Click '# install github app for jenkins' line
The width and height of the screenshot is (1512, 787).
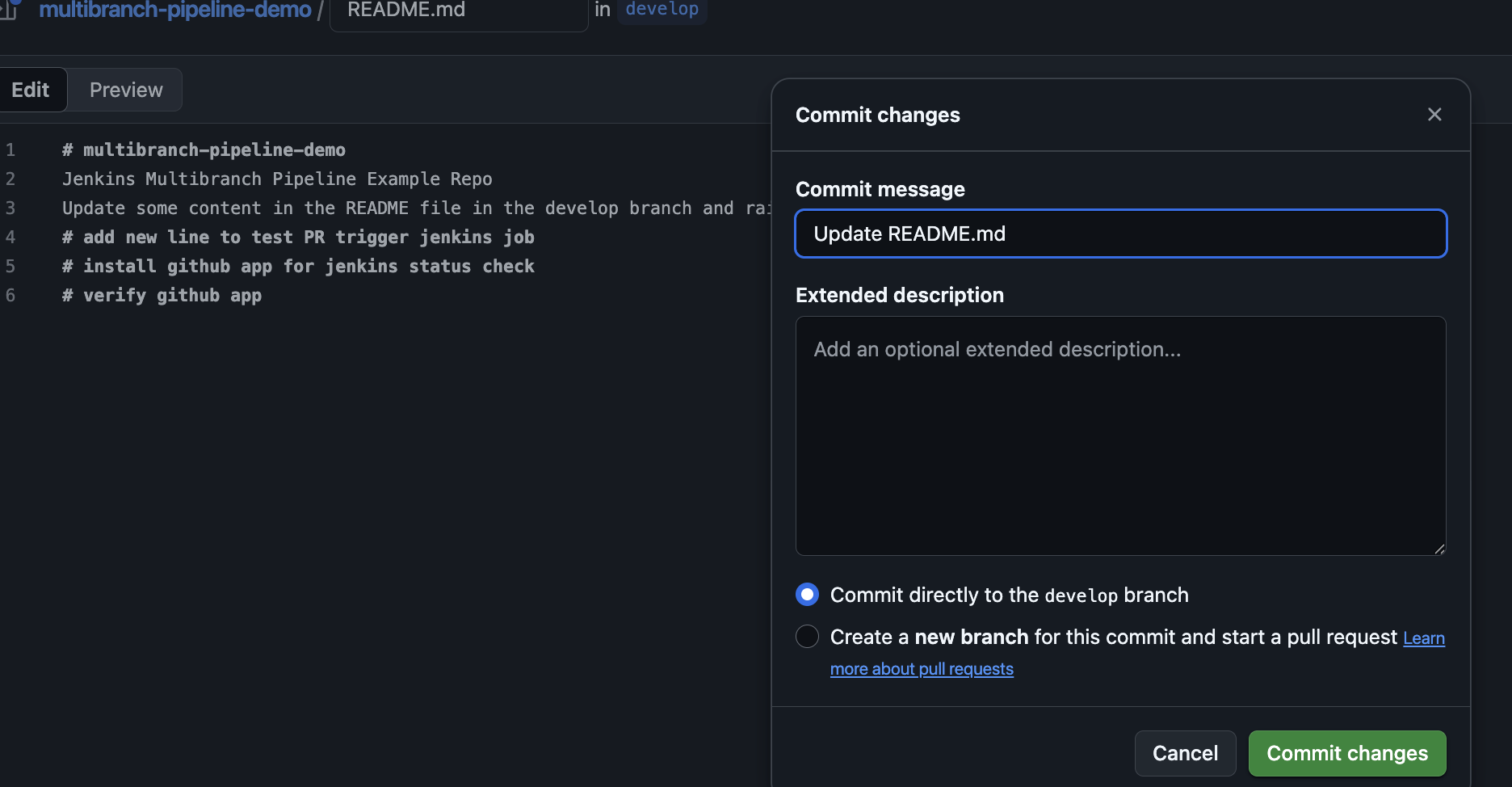[x=298, y=266]
